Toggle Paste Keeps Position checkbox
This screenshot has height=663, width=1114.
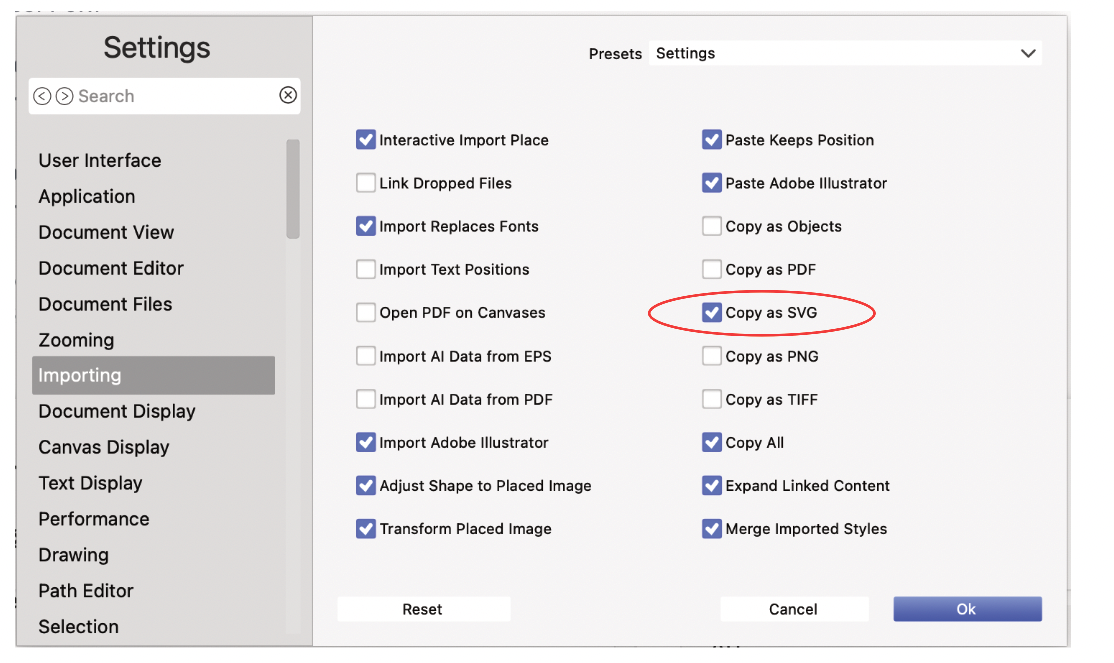click(x=712, y=140)
